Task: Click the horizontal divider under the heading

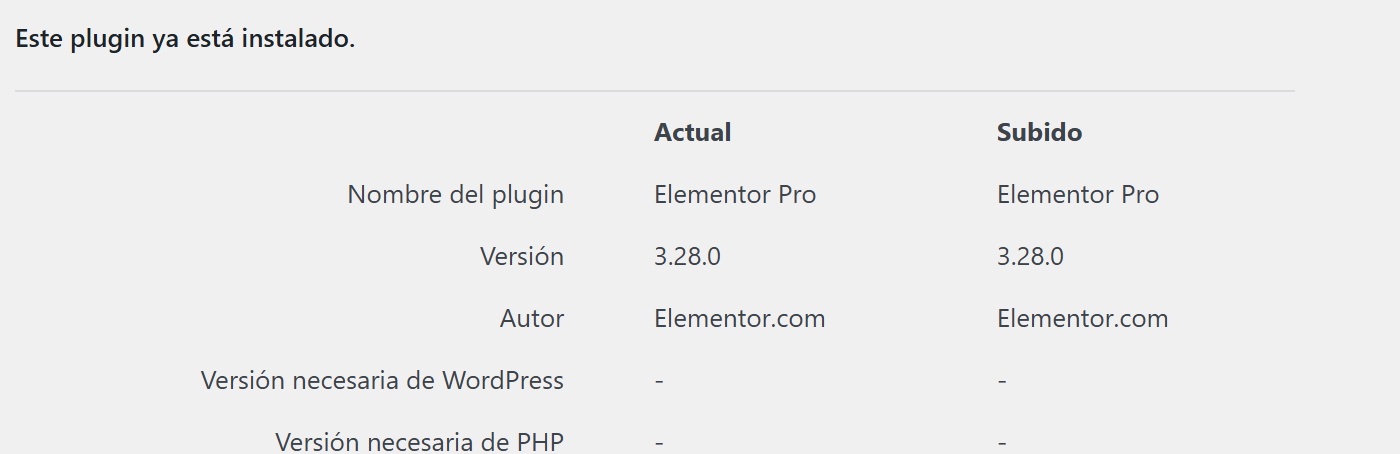Action: pos(655,91)
